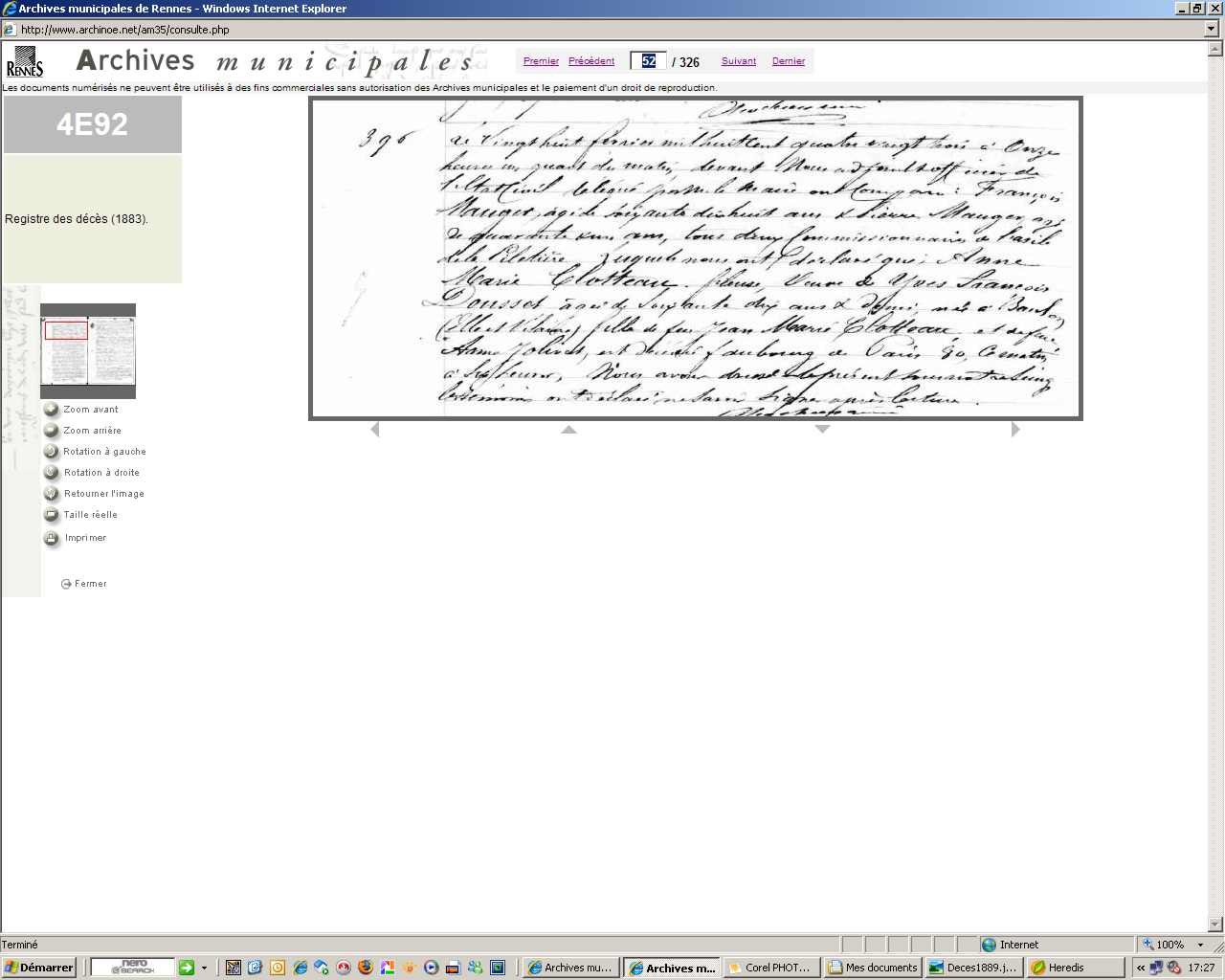Image resolution: width=1225 pixels, height=980 pixels.
Task: Show actual size with Taille réelle
Action: (52, 515)
